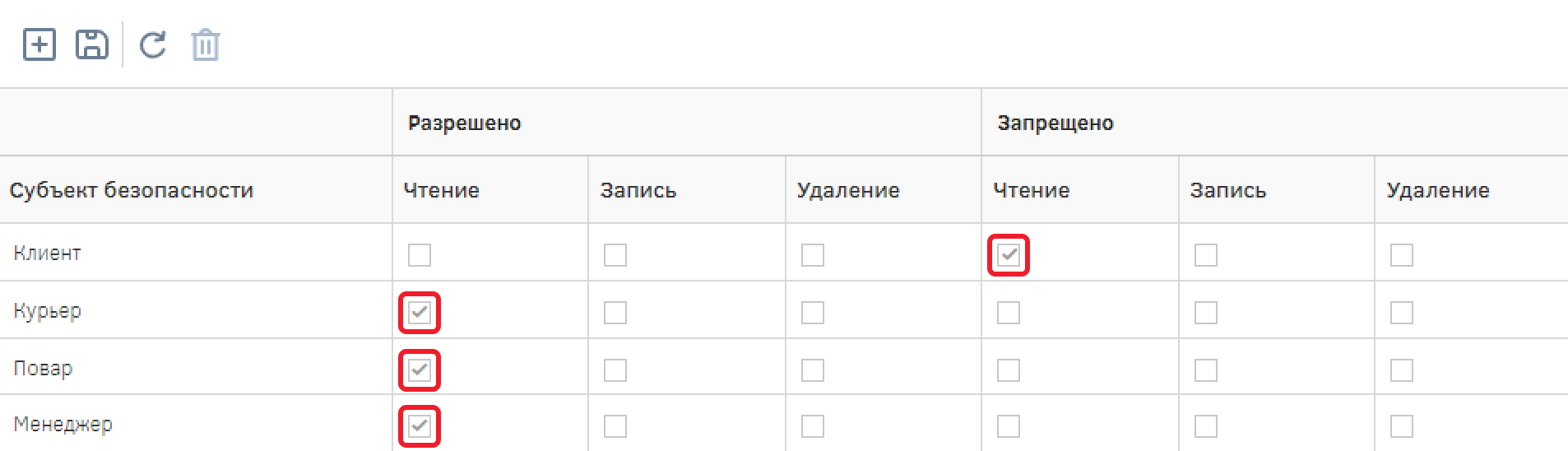Select the Менеджер row label
Image resolution: width=1568 pixels, height=451 pixels.
(x=63, y=425)
